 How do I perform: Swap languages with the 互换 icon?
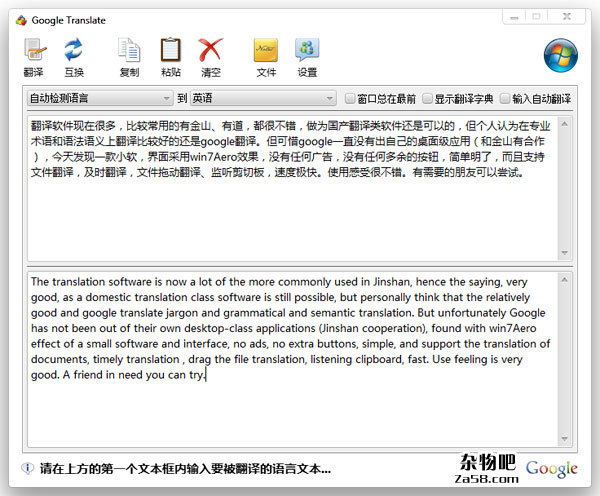point(73,50)
